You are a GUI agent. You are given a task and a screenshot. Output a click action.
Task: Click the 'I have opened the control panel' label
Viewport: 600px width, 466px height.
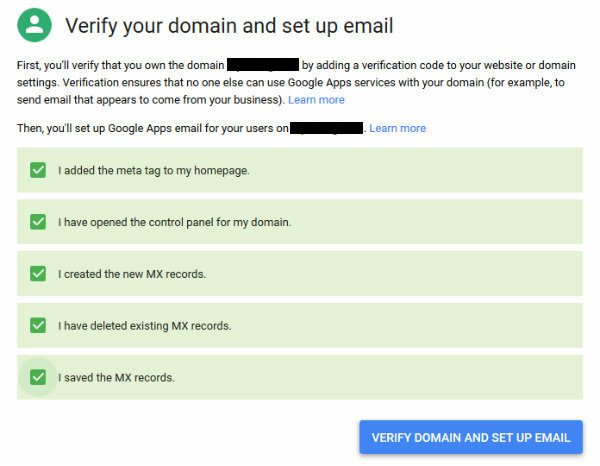click(174, 222)
